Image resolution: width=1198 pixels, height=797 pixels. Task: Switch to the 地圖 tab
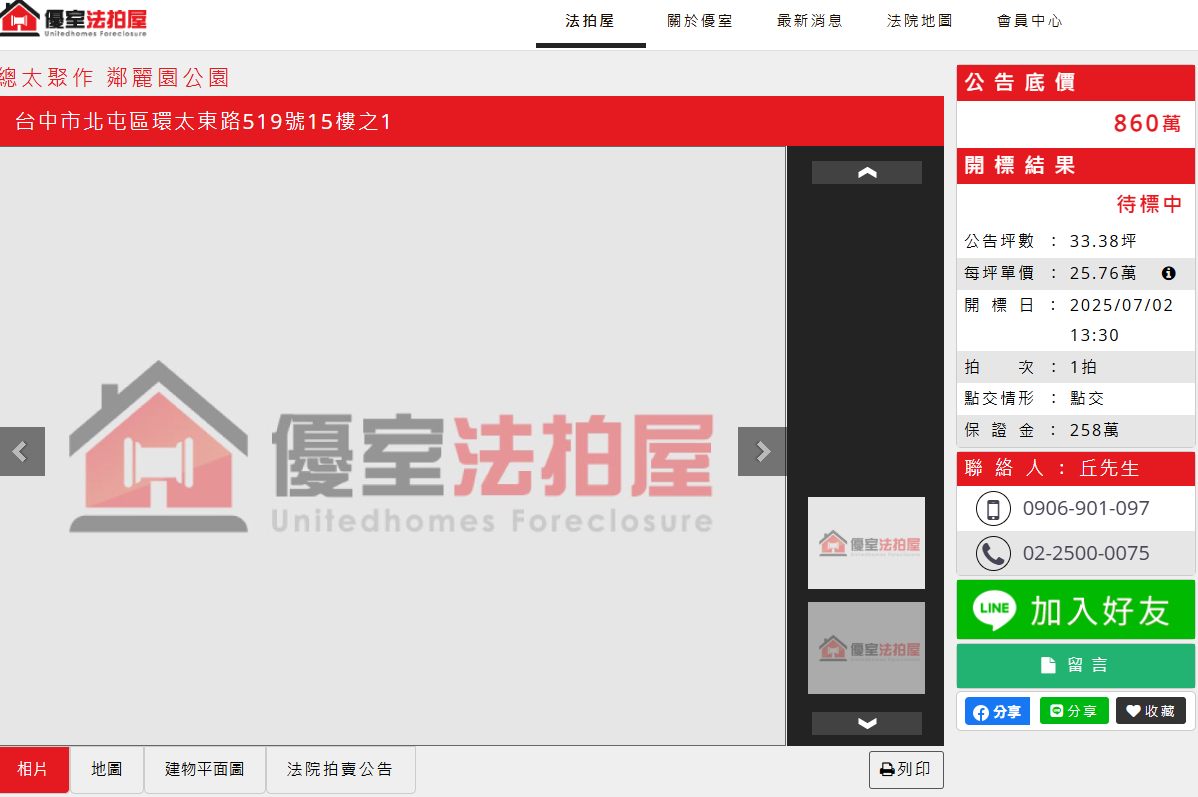click(x=107, y=769)
